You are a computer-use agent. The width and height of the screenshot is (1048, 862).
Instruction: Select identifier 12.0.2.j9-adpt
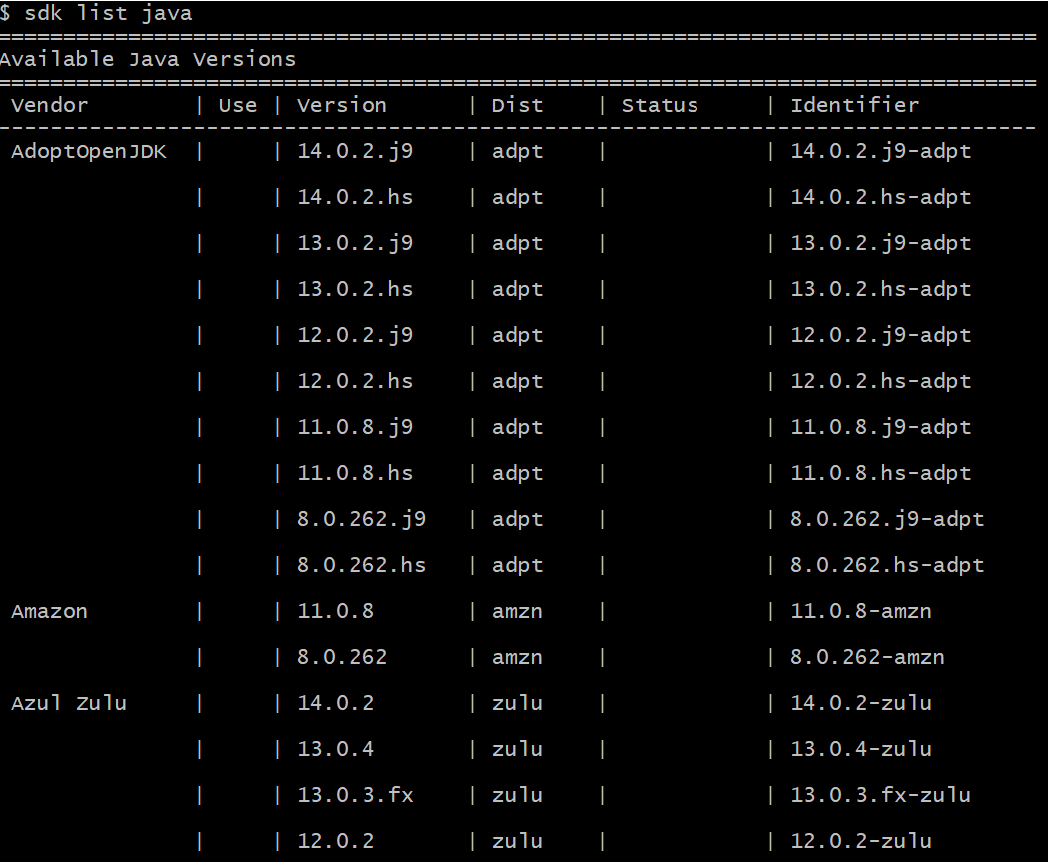click(x=881, y=335)
